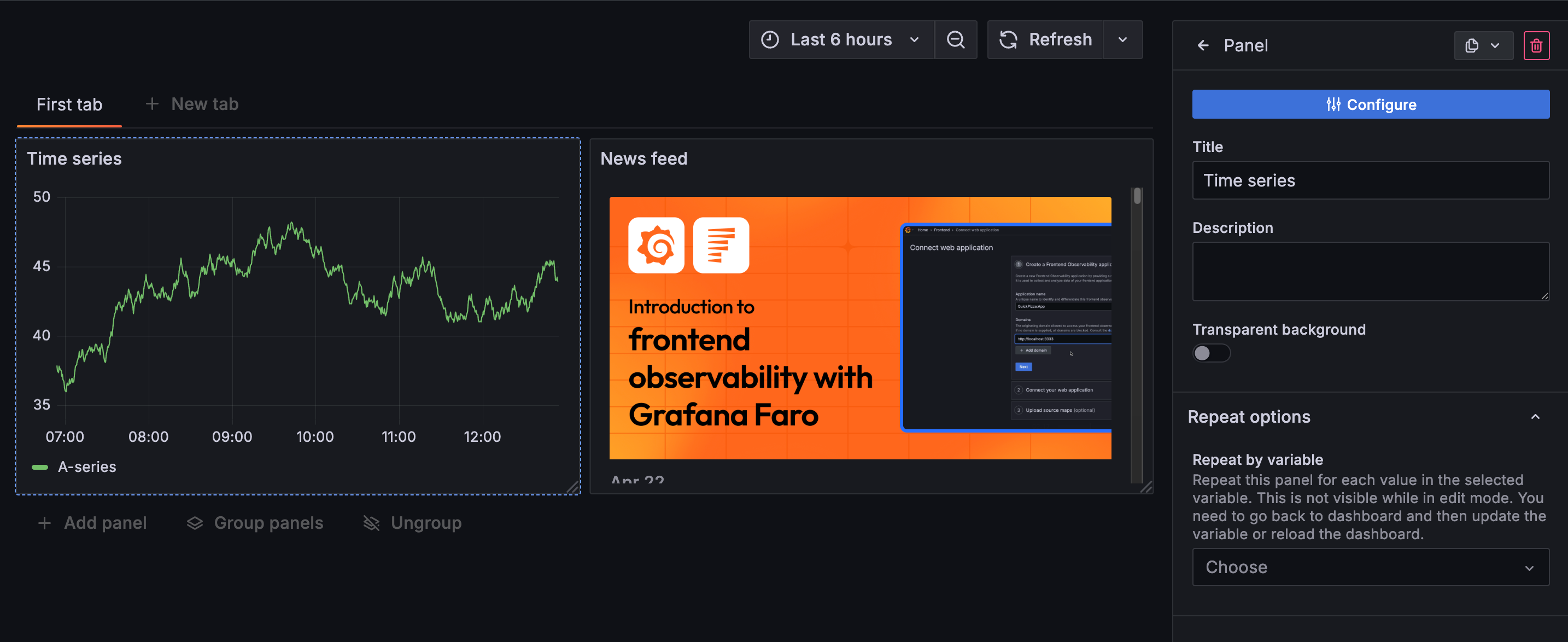
Task: Toggle the A-series legend entry
Action: [87, 466]
